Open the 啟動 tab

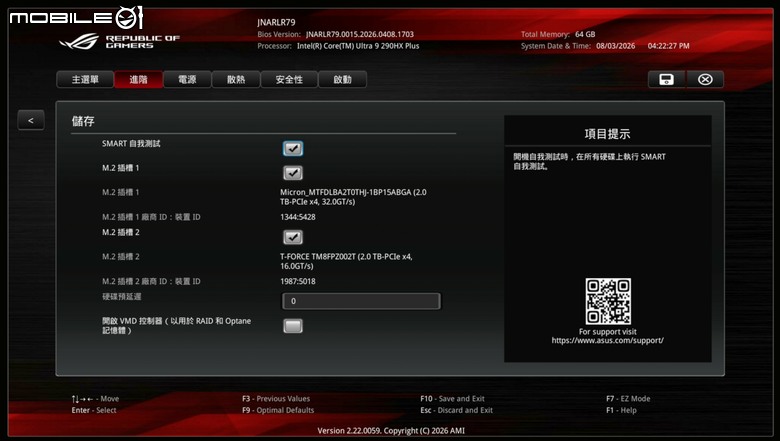pyautogui.click(x=342, y=80)
